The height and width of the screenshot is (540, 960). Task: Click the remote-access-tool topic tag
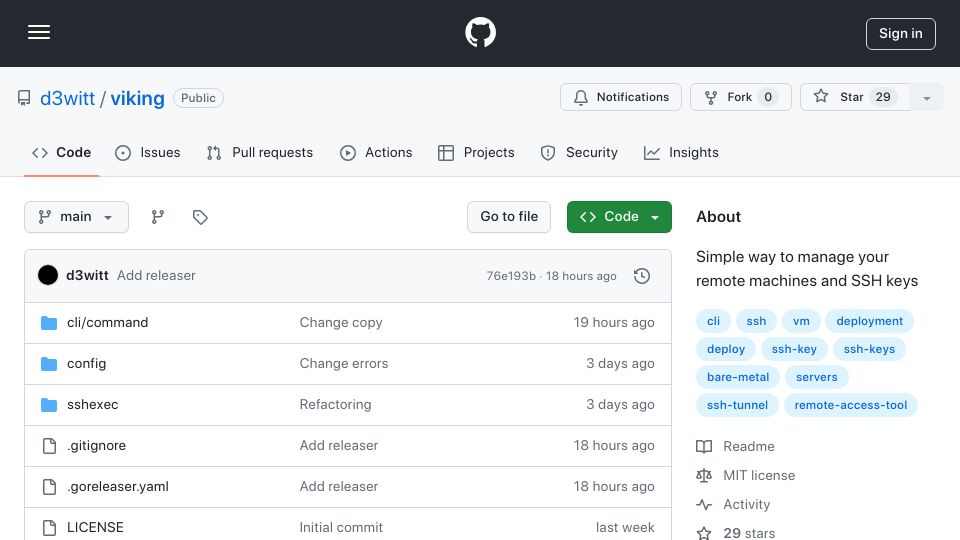[850, 405]
